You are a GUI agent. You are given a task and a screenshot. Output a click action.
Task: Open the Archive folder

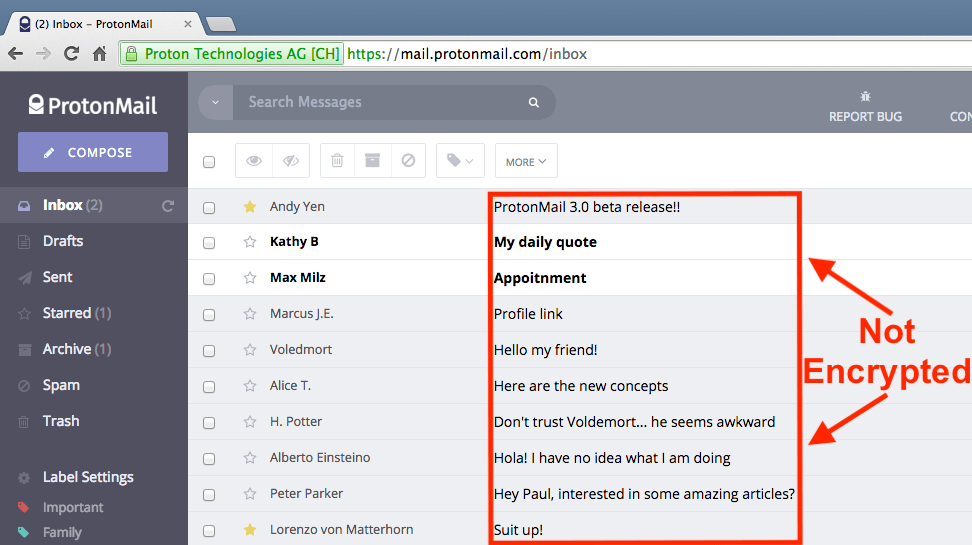pos(77,349)
